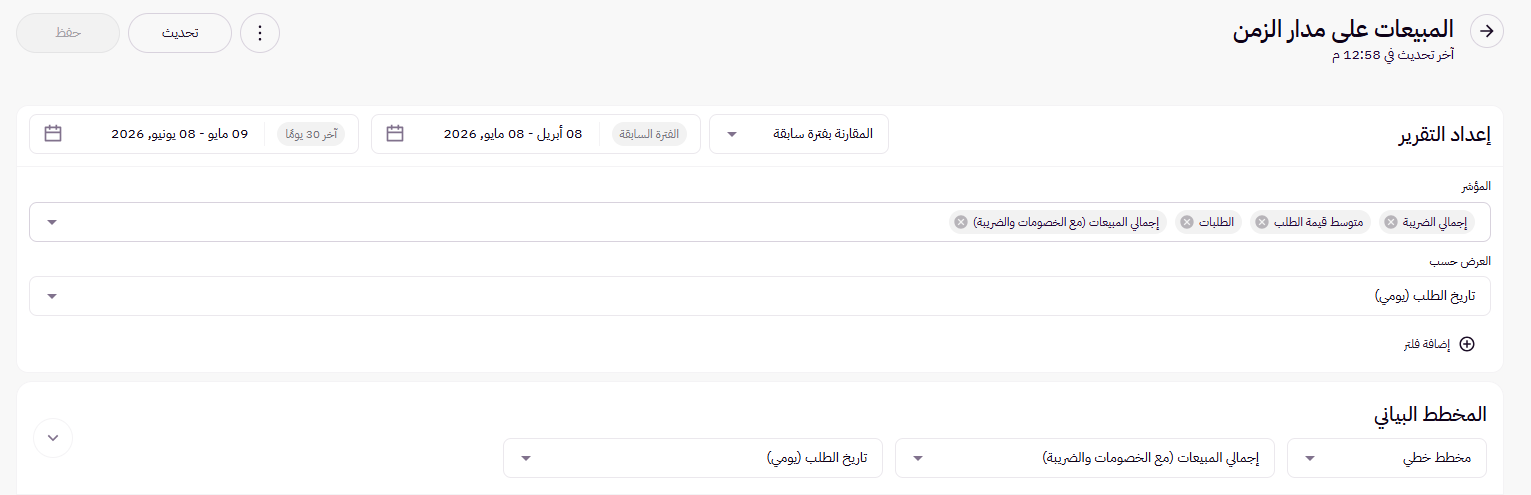This screenshot has width=1531, height=495.
Task: Remove the إجمالي الضريبة metric chip
Action: pos(1390,222)
